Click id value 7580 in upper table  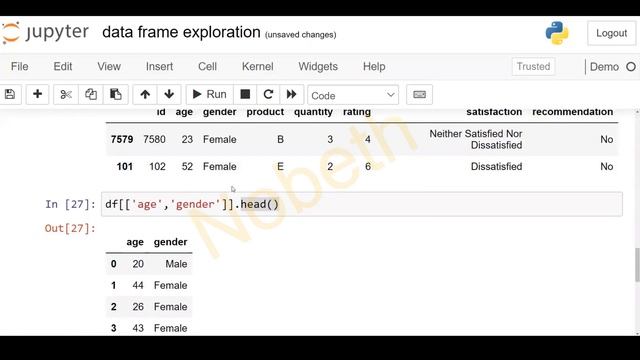pyautogui.click(x=154, y=140)
